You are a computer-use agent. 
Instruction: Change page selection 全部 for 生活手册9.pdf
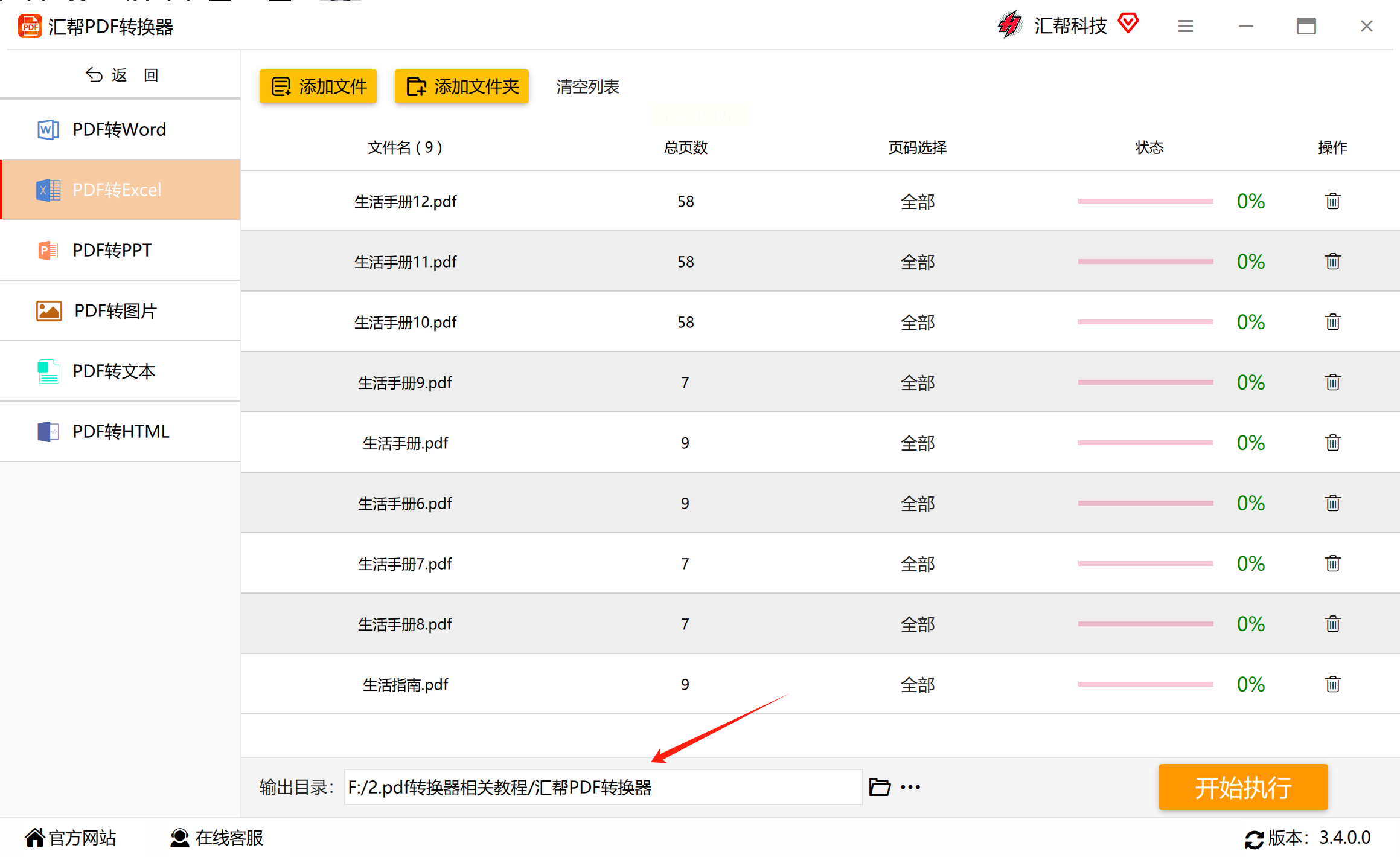click(917, 382)
